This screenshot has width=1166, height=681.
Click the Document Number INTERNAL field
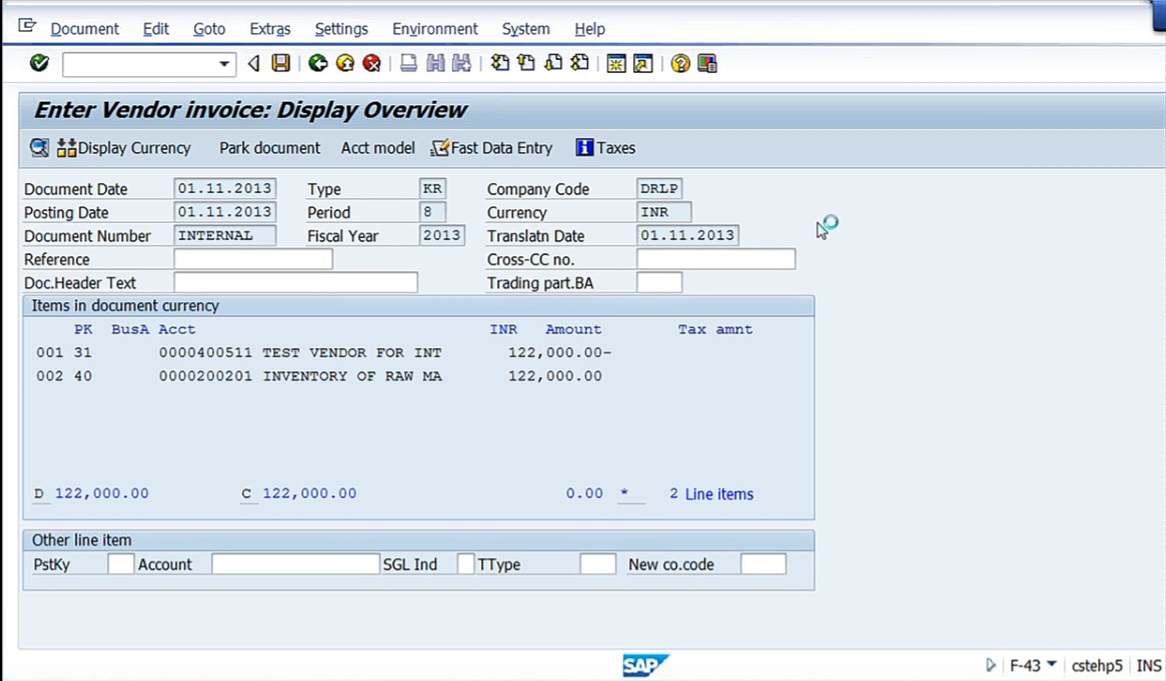pos(225,236)
